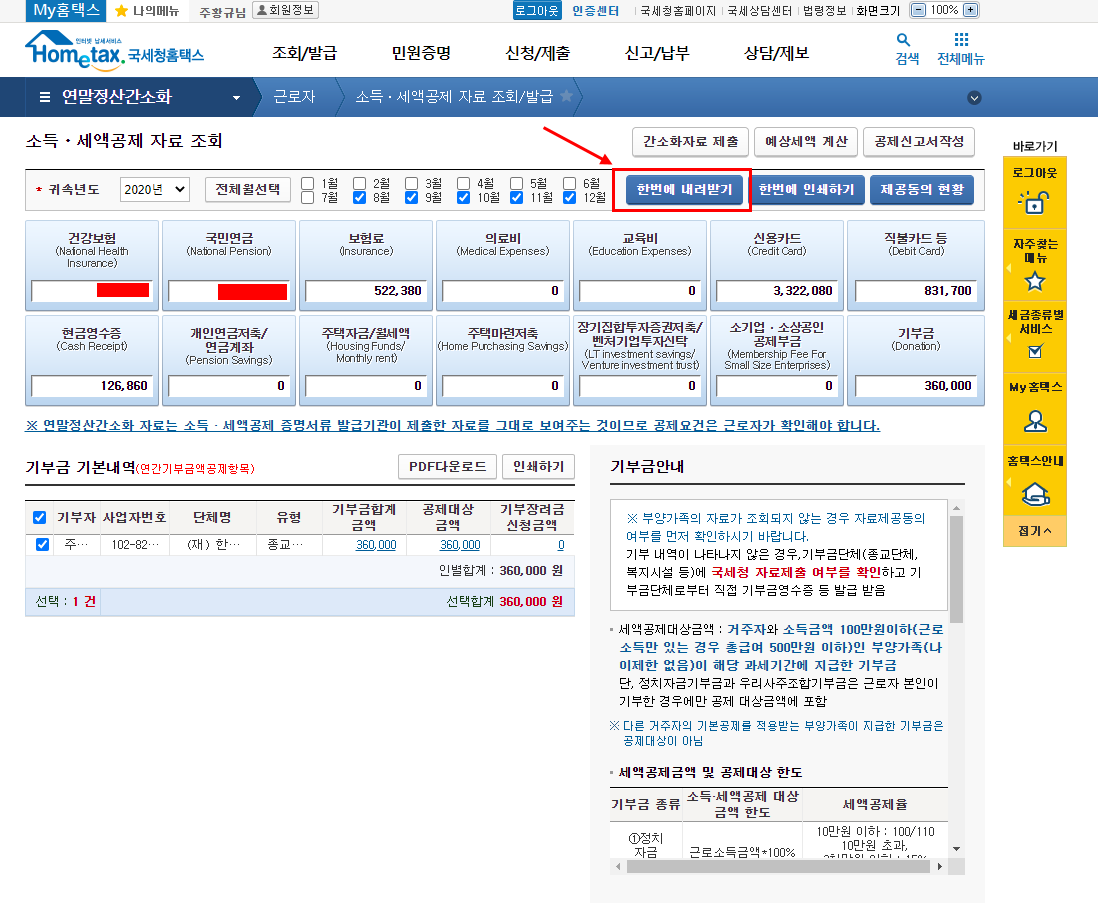Open the 상담/제보 main menu
Image resolution: width=1098 pixels, height=908 pixels.
[x=776, y=53]
